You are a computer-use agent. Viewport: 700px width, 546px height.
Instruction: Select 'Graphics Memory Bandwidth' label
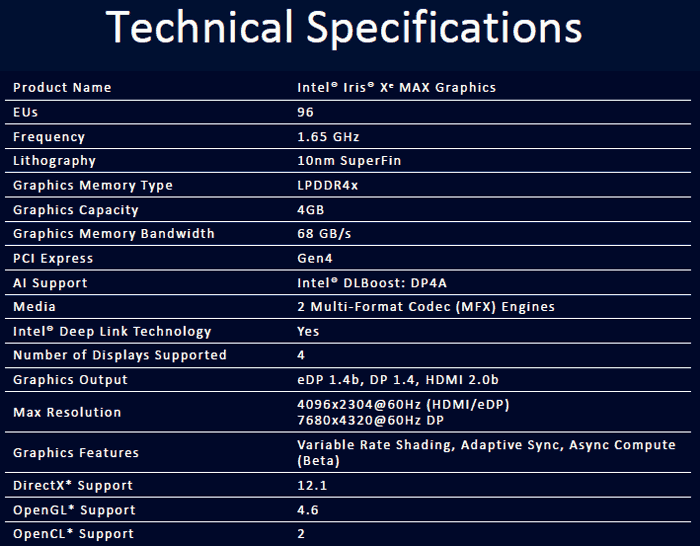(114, 233)
